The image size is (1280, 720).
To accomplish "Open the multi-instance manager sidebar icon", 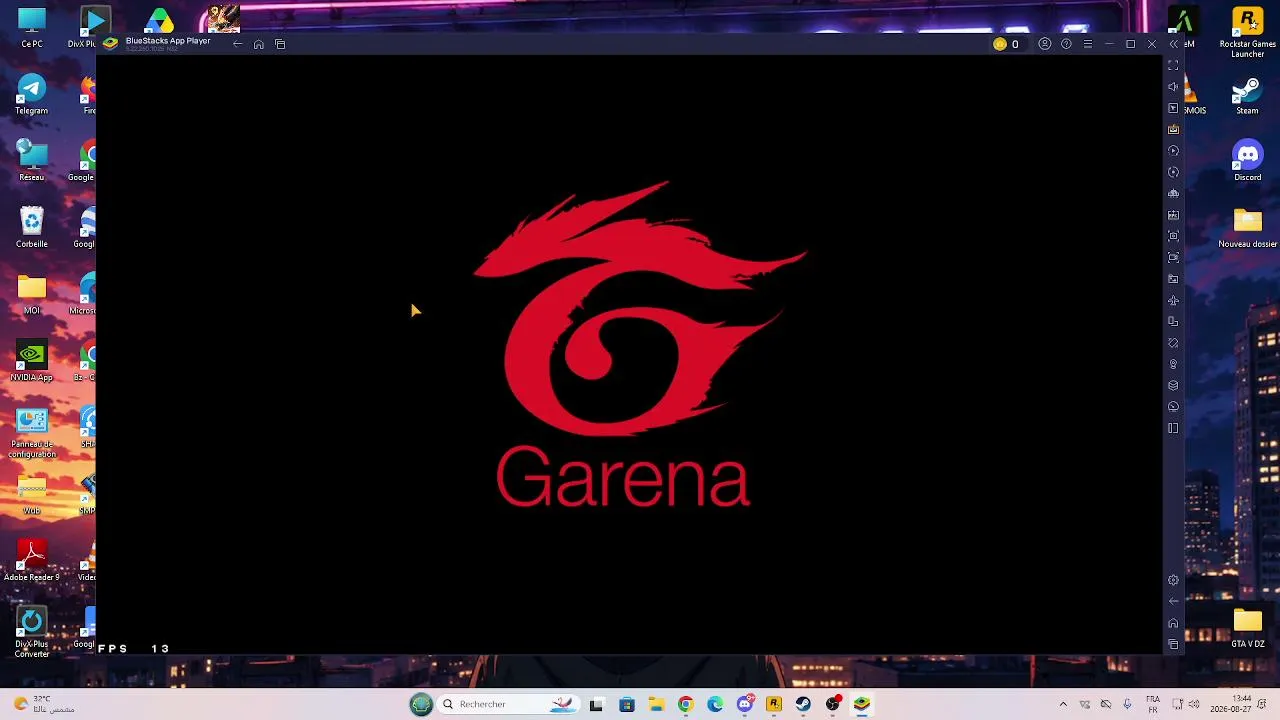I will pyautogui.click(x=1174, y=322).
